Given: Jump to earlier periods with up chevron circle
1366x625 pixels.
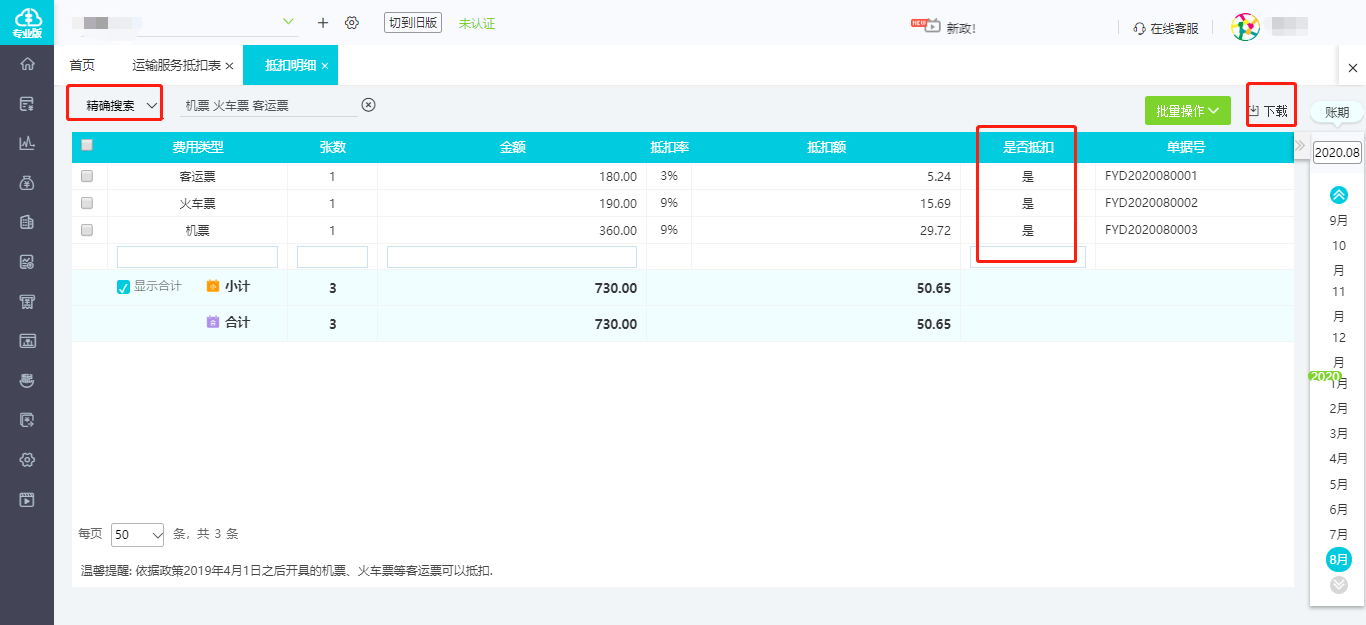Looking at the screenshot, I should 1339,195.
